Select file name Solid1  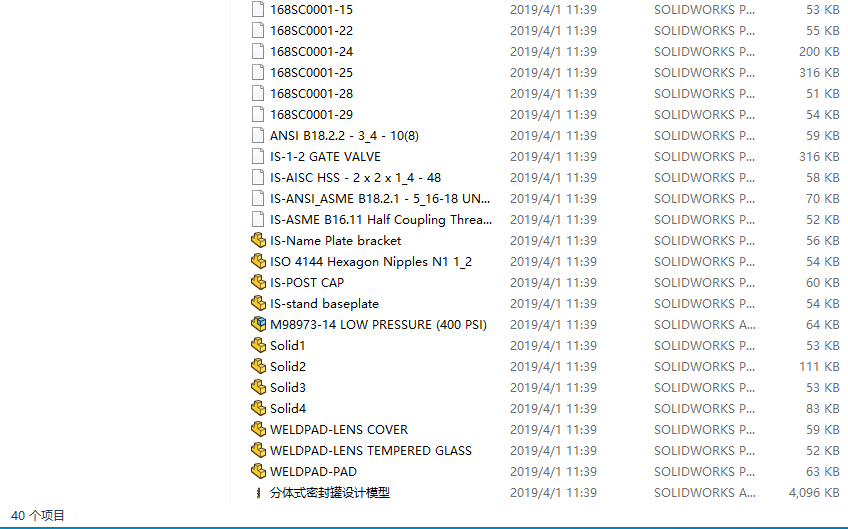point(288,346)
